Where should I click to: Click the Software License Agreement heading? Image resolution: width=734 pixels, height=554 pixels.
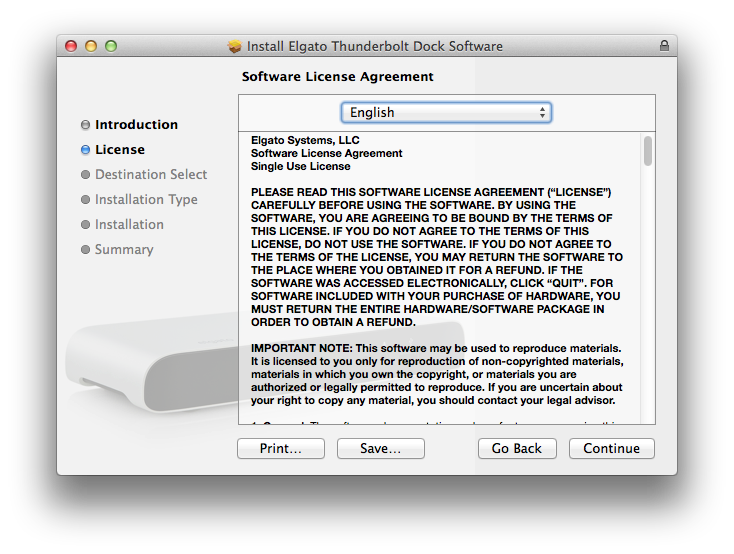pos(338,77)
